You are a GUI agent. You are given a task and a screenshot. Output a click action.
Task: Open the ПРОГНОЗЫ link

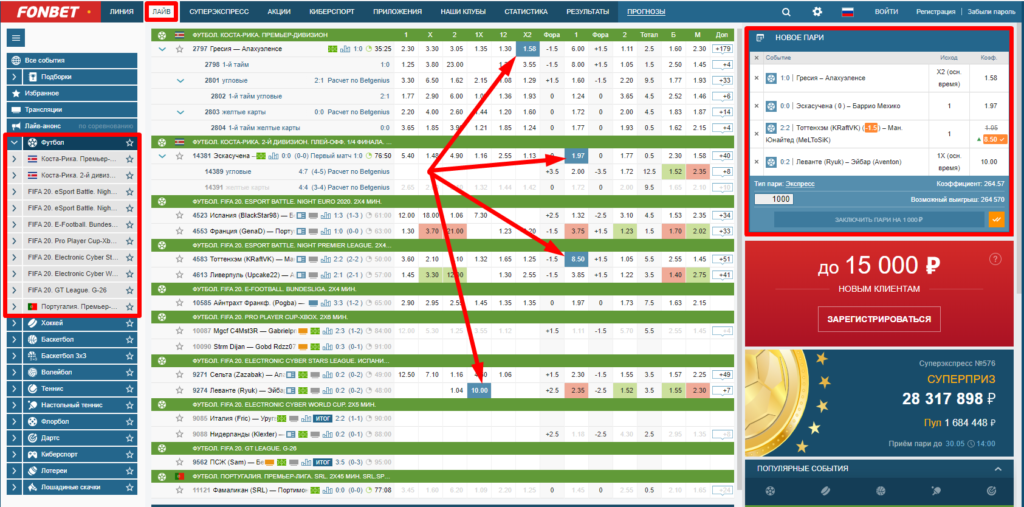point(646,12)
